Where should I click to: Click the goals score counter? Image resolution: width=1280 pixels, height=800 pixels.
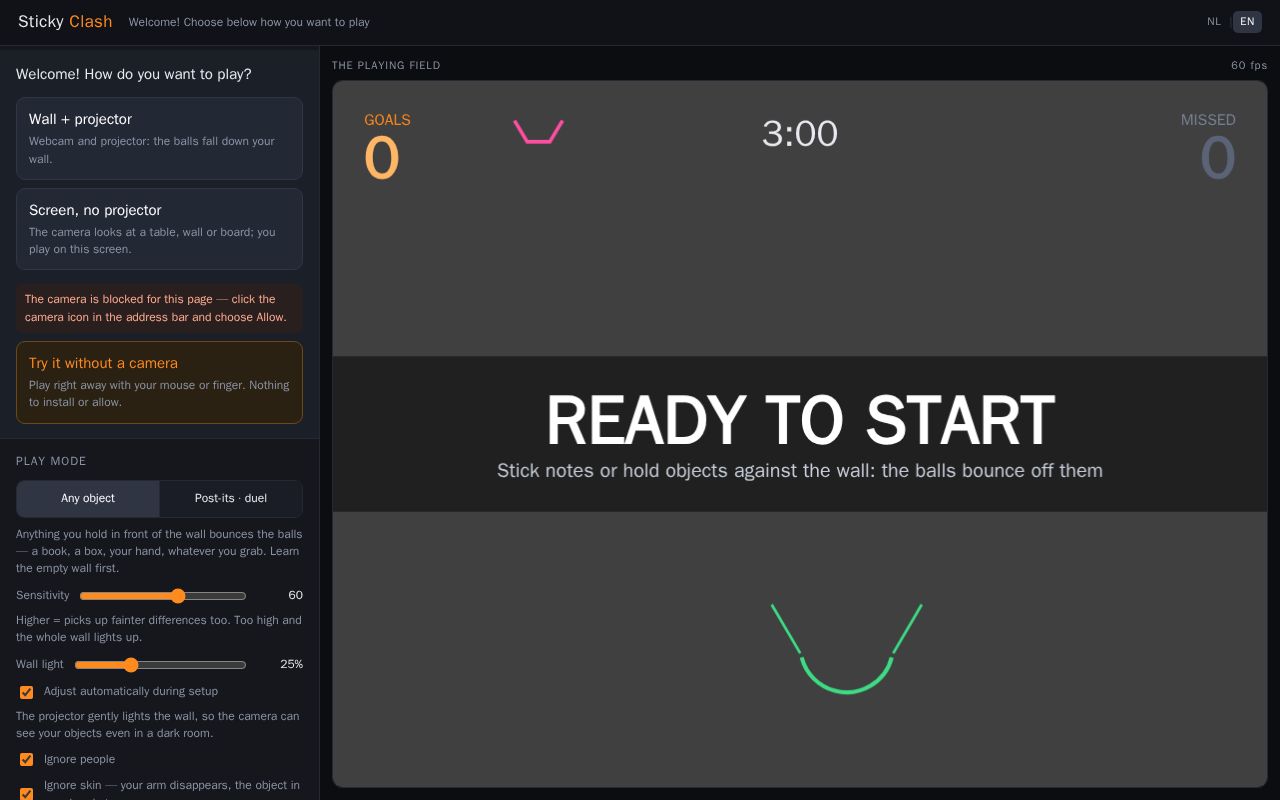[382, 158]
